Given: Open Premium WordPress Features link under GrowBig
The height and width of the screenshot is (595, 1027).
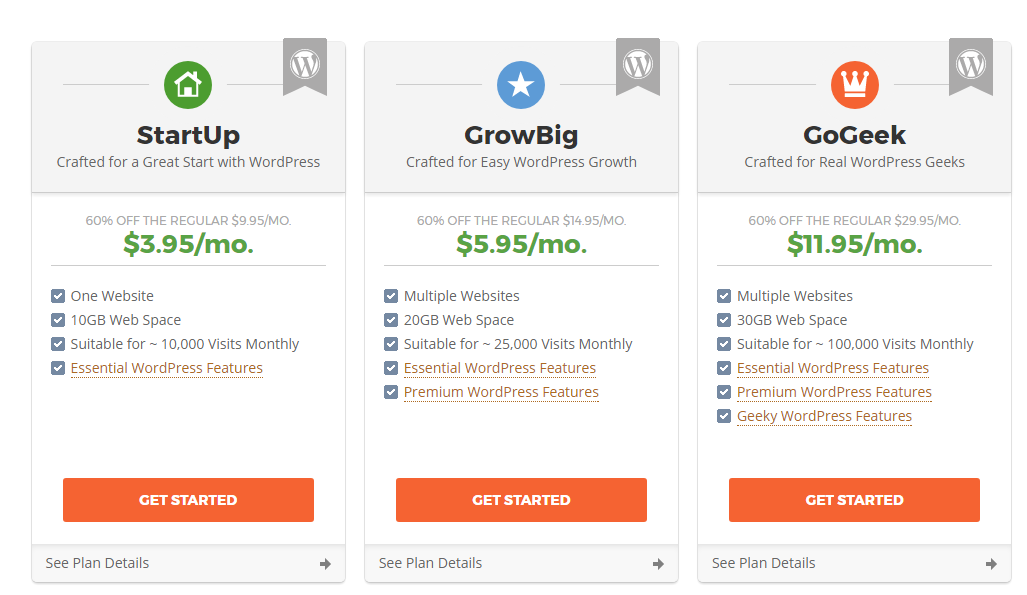Looking at the screenshot, I should [x=501, y=392].
